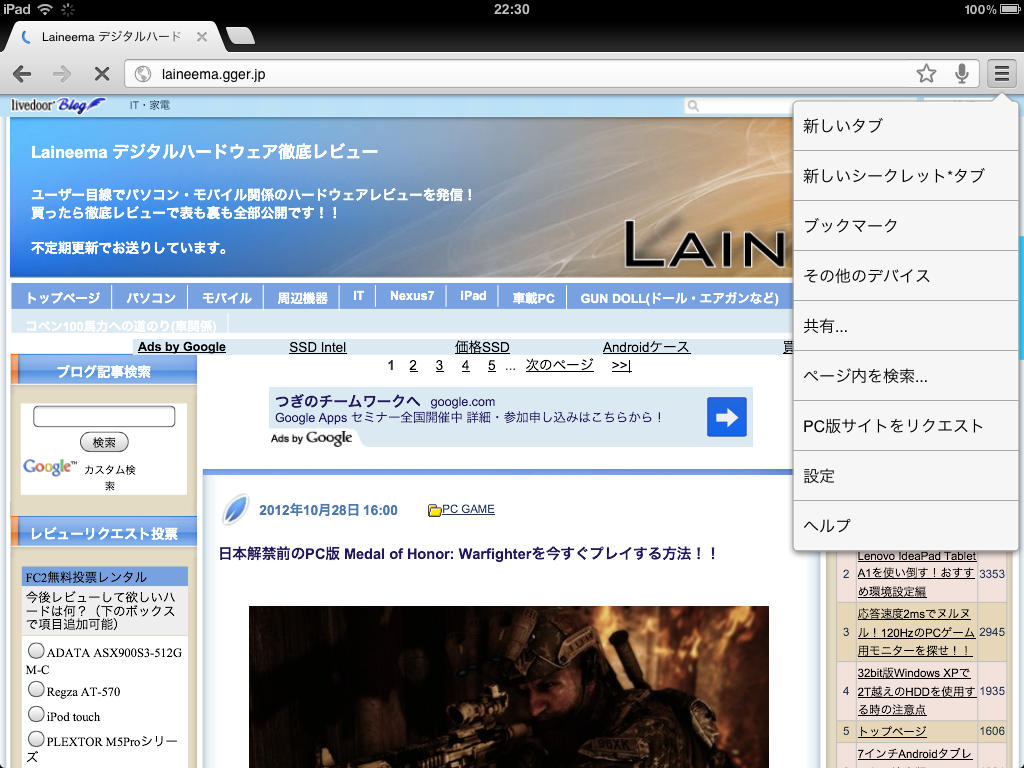Image resolution: width=1024 pixels, height=768 pixels.
Task: Open コペン100馬力への道のり navigation tab
Action: 121,325
